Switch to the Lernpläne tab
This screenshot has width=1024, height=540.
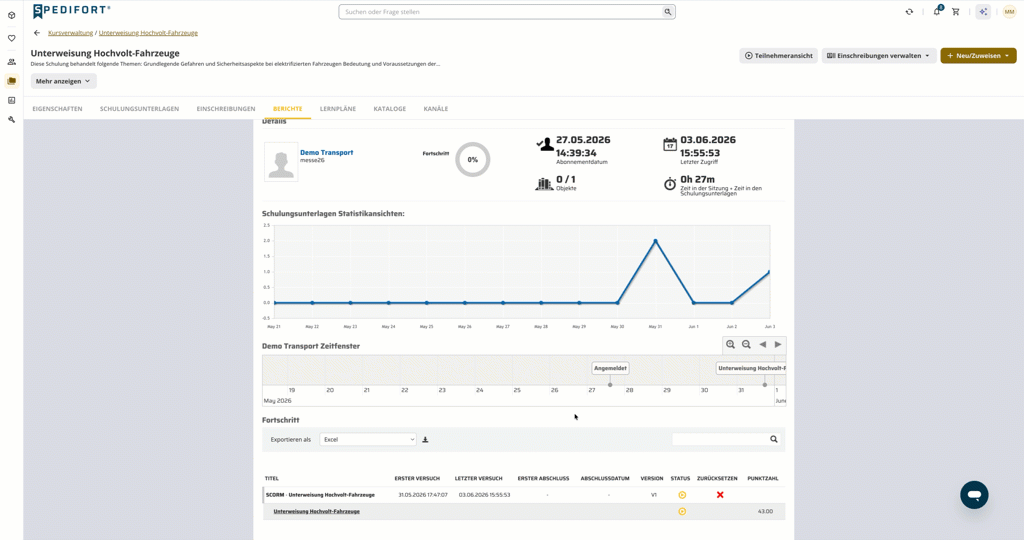point(338,109)
